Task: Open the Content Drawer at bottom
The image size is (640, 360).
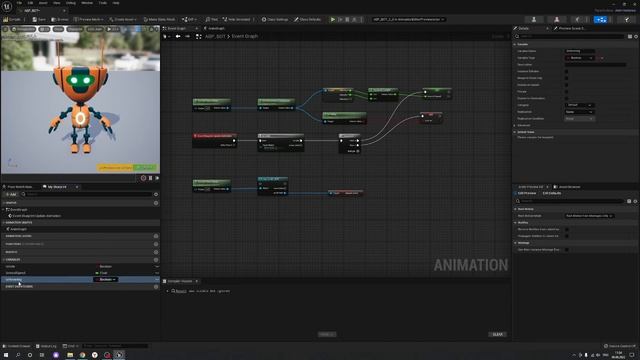Action: 16,346
